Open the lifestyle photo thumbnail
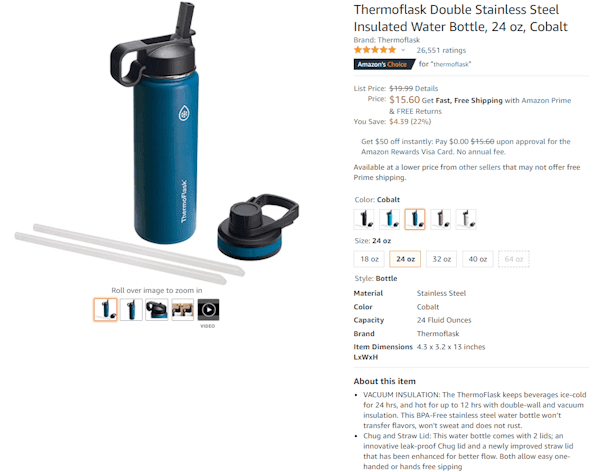 (182, 309)
